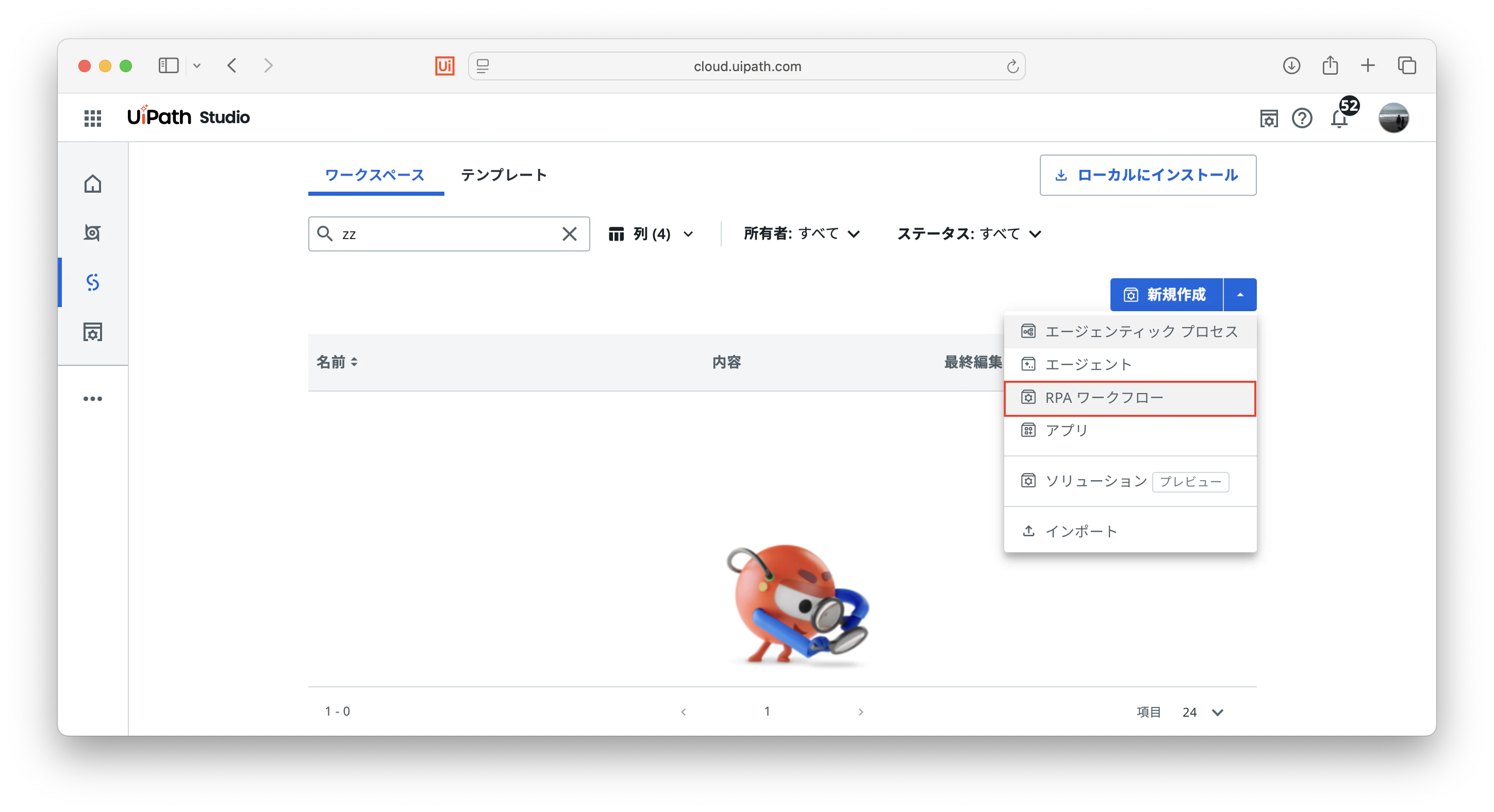The height and width of the screenshot is (812, 1494).
Task: Open the header icon left of help
Action: click(x=1268, y=118)
